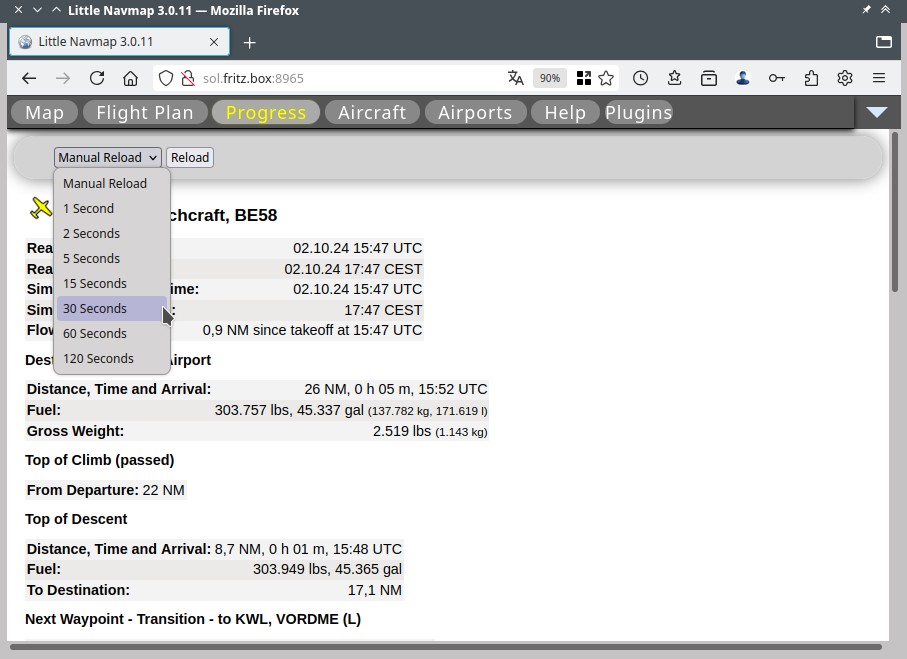The width and height of the screenshot is (907, 659).
Task: Open the extensions puzzle piece icon
Action: [811, 78]
